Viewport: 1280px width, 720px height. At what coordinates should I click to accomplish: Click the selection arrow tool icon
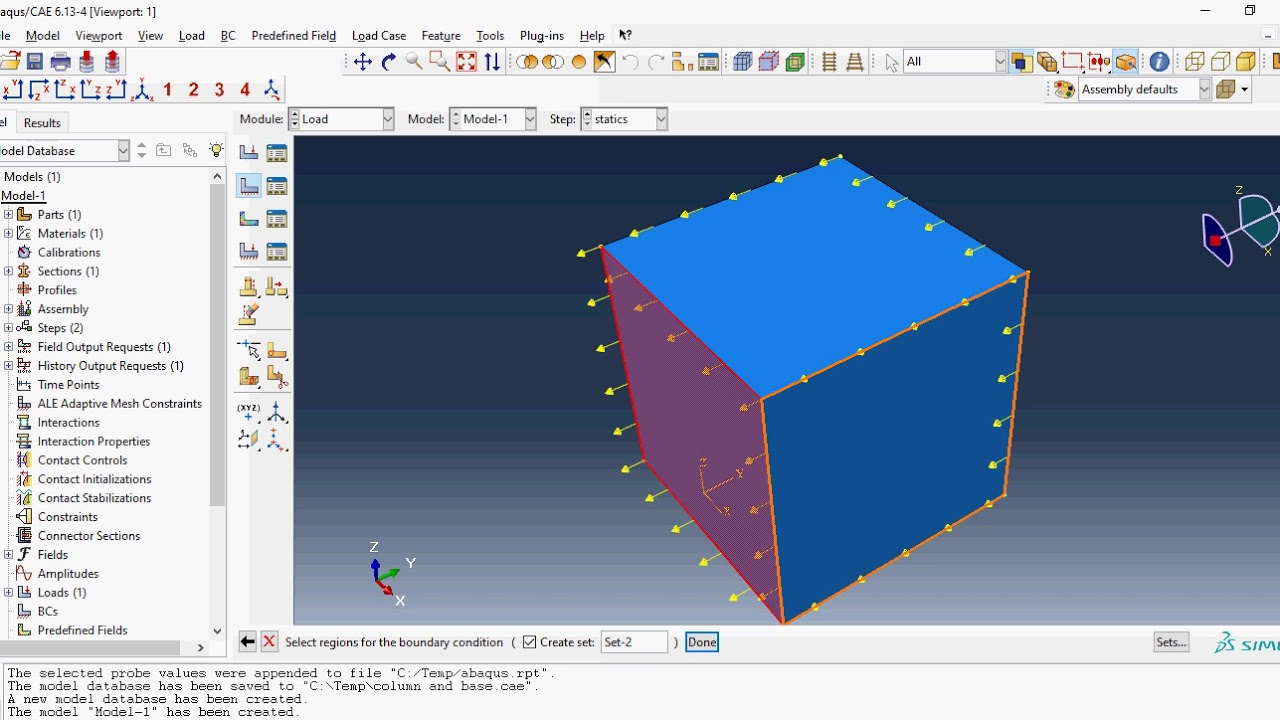[892, 62]
